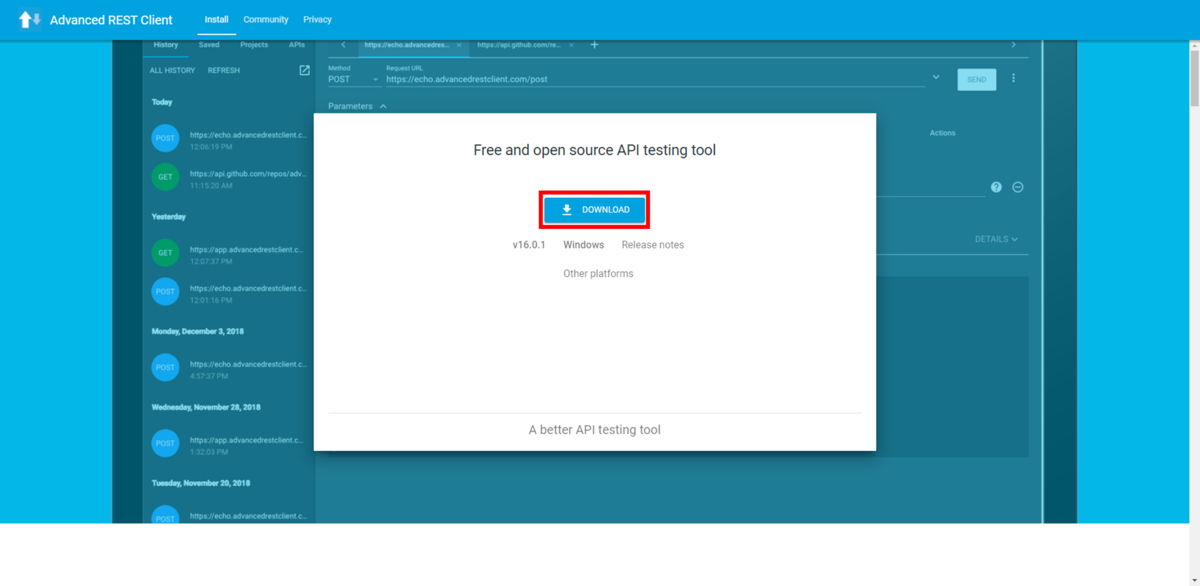Open the Other platforms link
Viewport: 1200px width, 586px height.
coord(598,274)
